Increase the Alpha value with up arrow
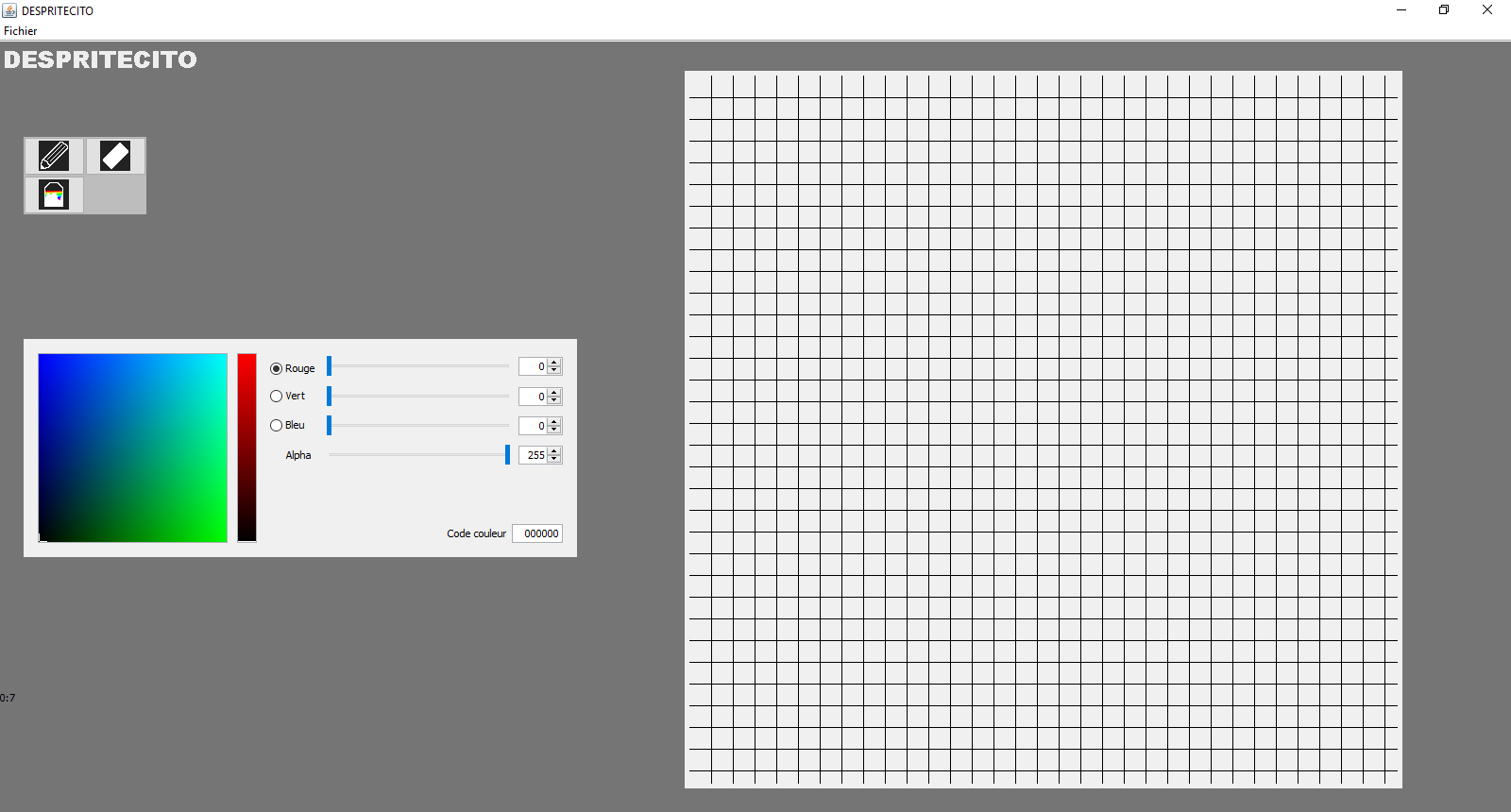The width and height of the screenshot is (1511, 812). tap(554, 450)
